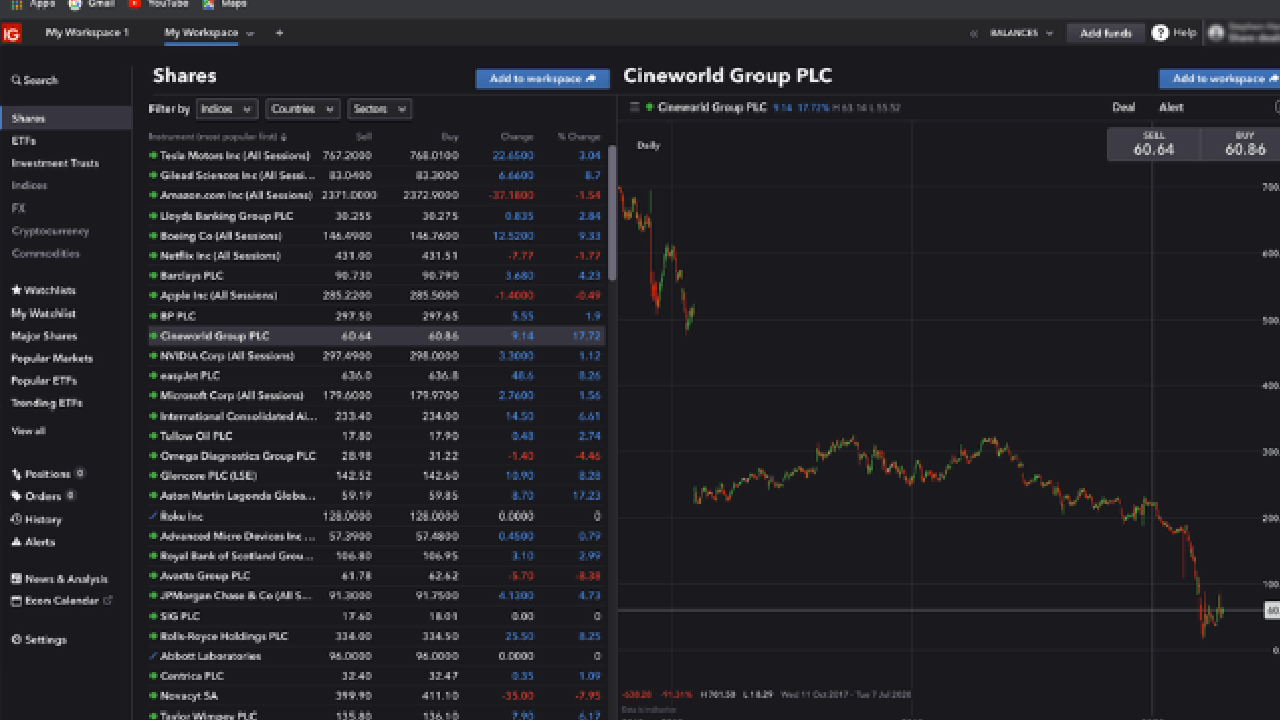Expand the Sectors filter dropdown

click(x=379, y=109)
